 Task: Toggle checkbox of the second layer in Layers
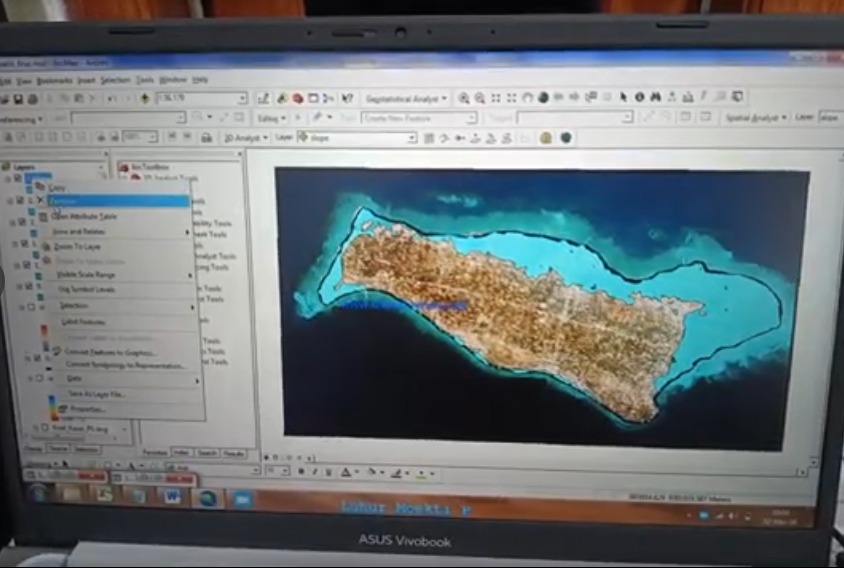point(20,200)
